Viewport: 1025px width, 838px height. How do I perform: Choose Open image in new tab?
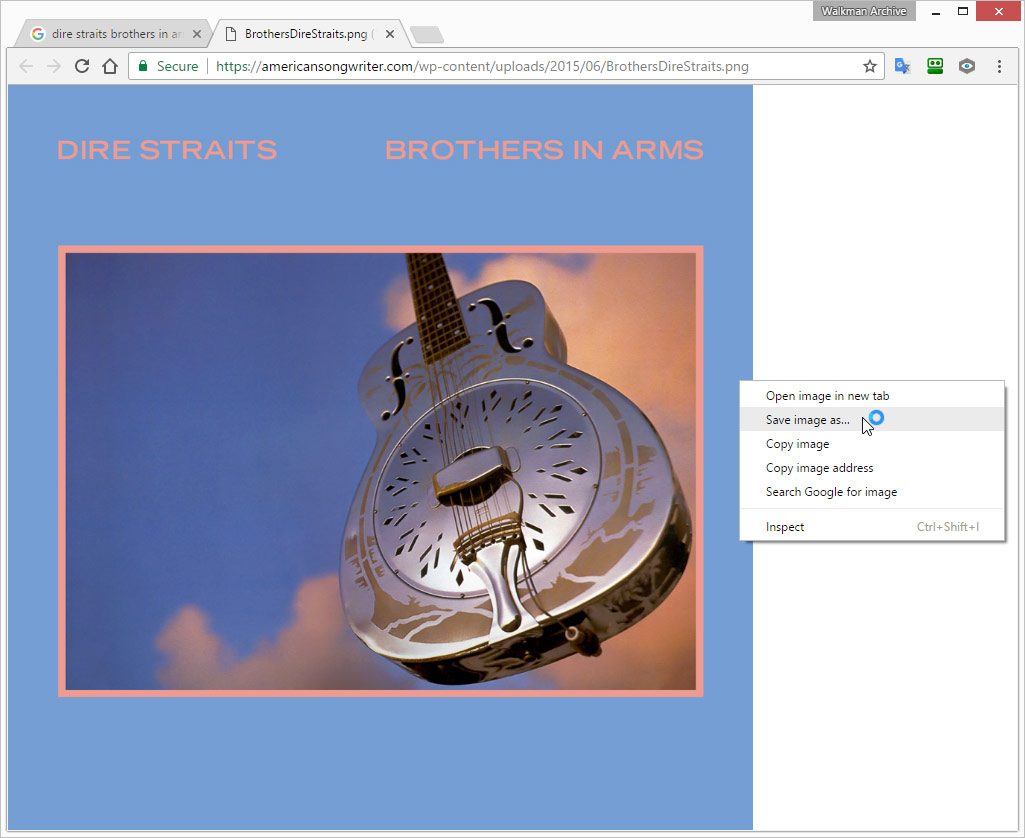coord(872,395)
